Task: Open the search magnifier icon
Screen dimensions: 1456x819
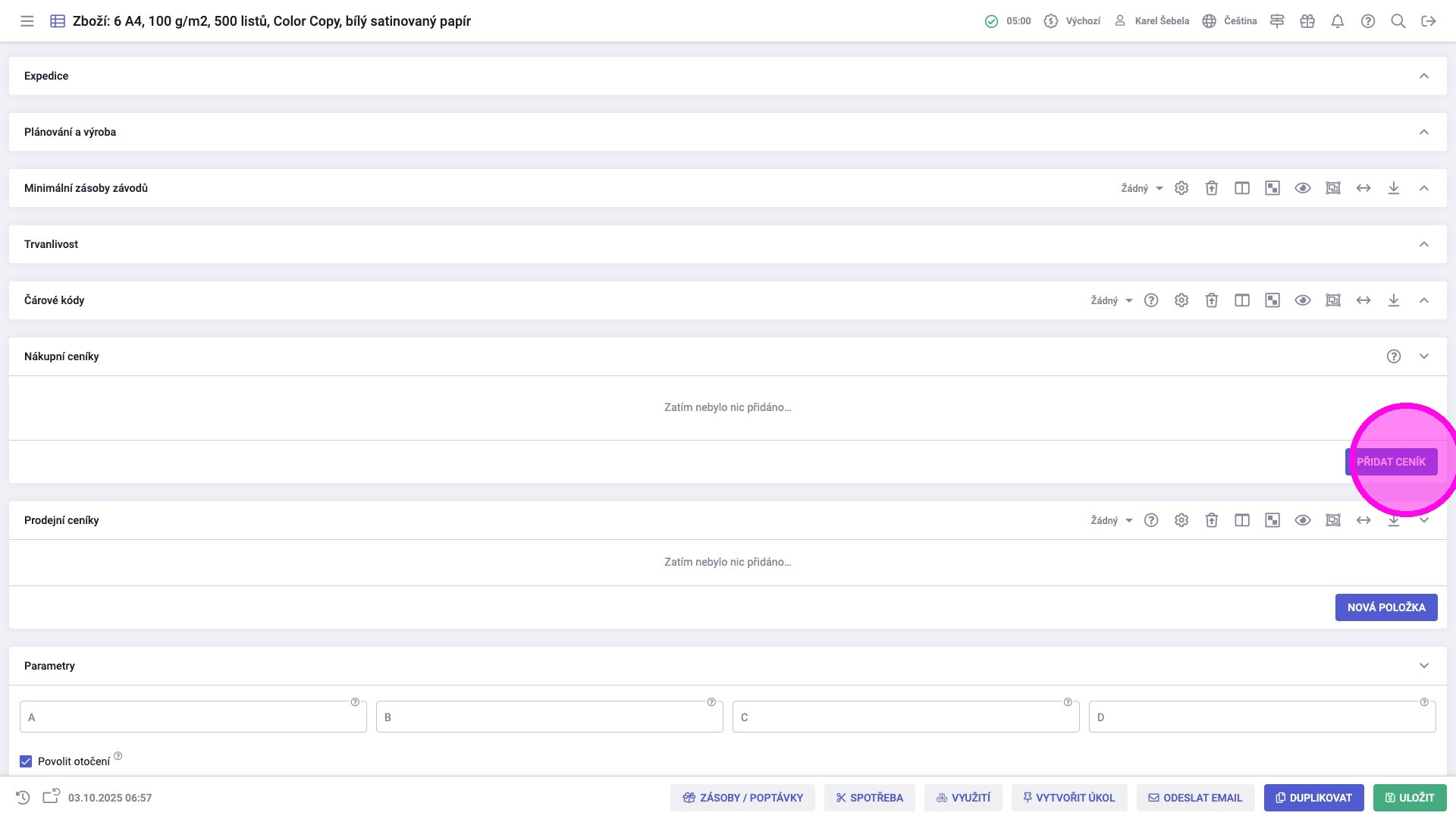Action: [1398, 21]
